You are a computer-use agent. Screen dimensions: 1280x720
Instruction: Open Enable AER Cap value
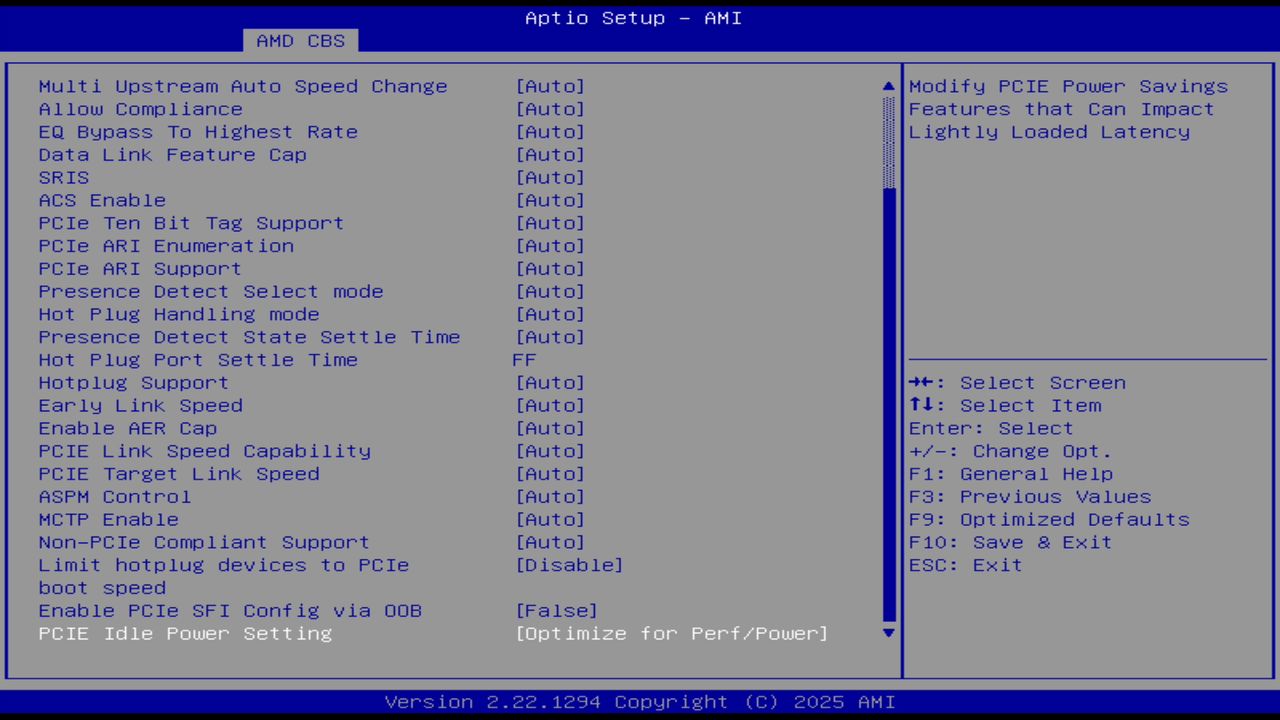(x=550, y=428)
